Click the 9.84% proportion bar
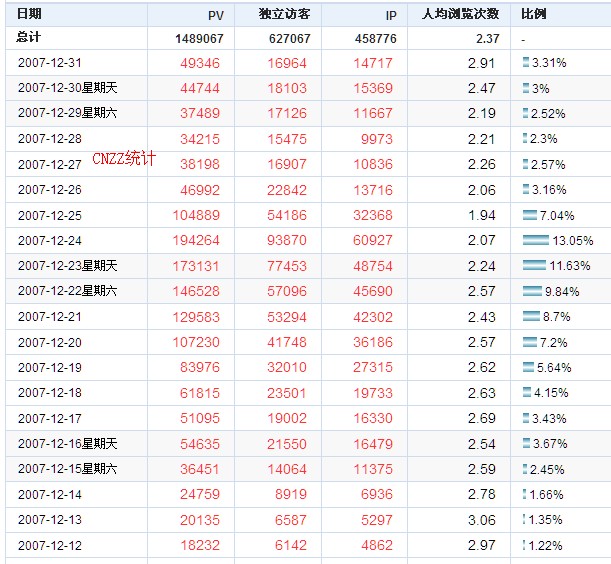The image size is (611, 564). 532,291
